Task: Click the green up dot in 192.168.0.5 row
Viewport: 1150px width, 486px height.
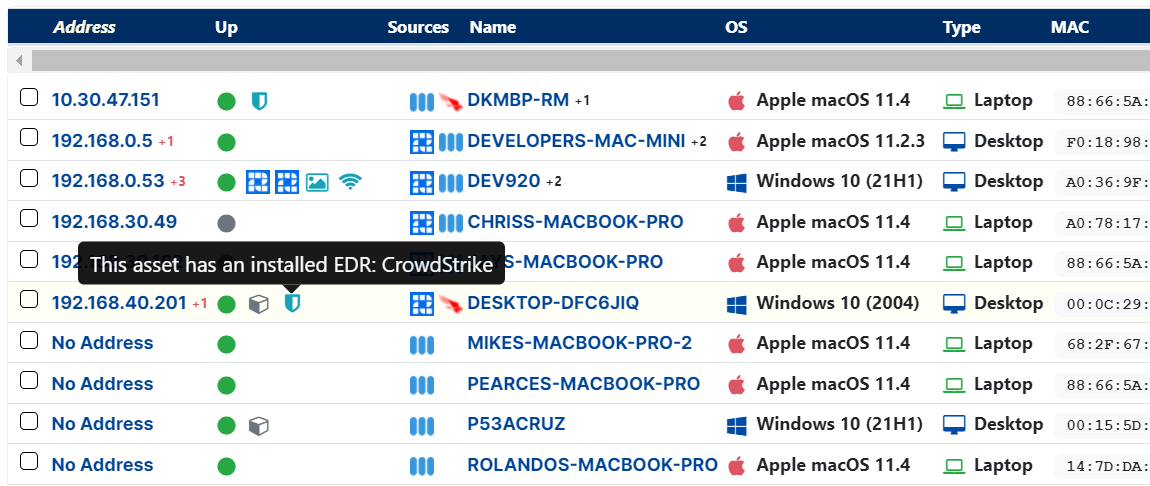Action: coord(227,142)
